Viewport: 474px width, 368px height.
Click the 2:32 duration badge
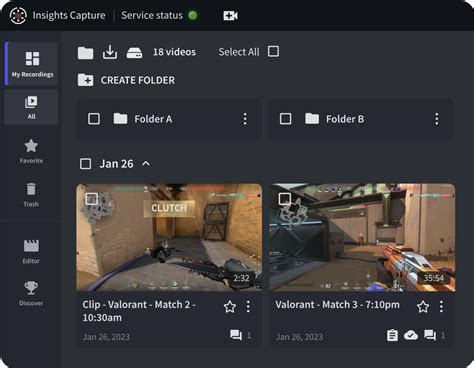coord(241,278)
